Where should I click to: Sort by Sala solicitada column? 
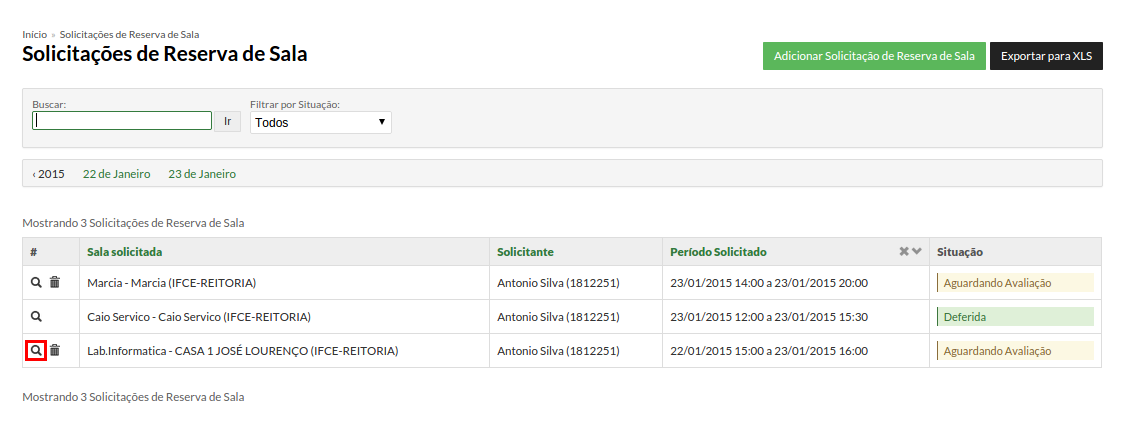pyautogui.click(x=125, y=252)
